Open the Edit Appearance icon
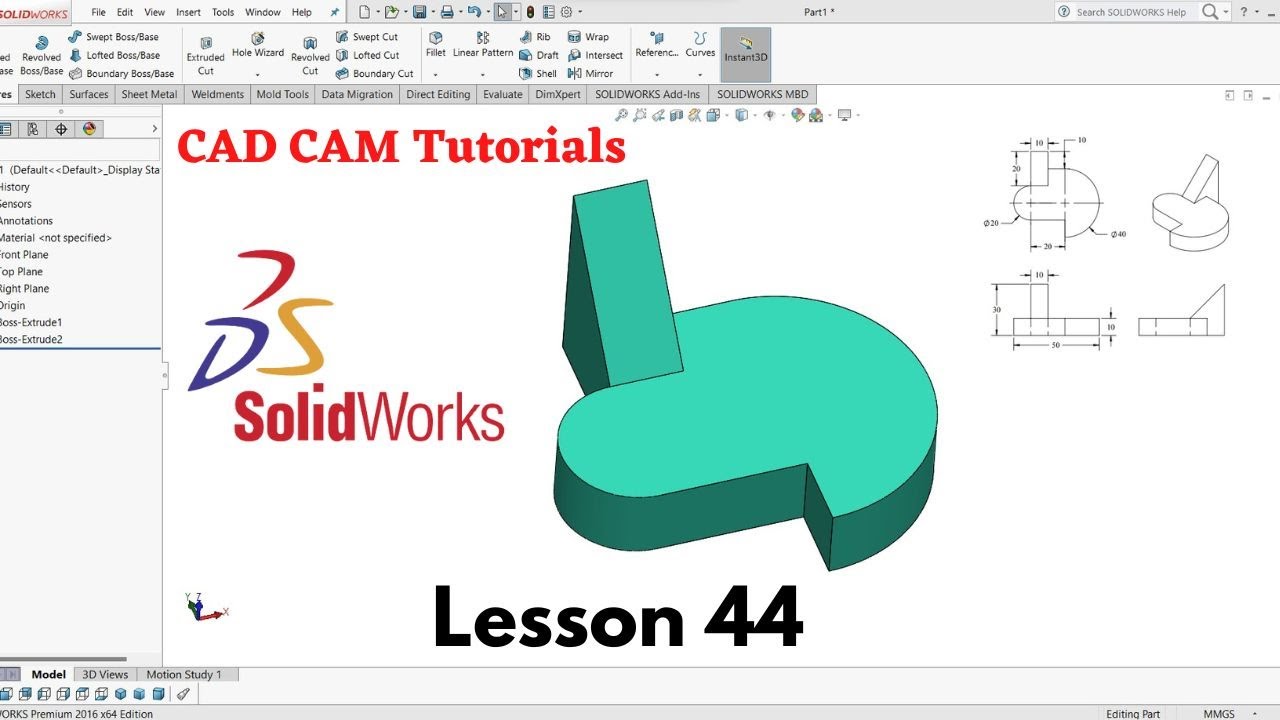The height and width of the screenshot is (720, 1280). pos(798,115)
